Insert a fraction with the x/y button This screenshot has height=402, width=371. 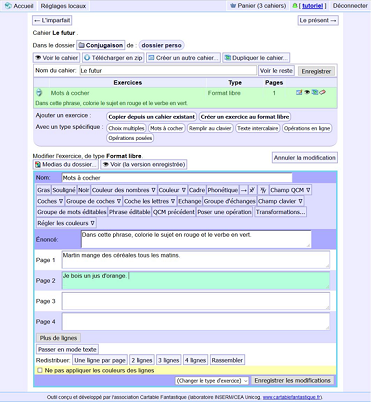263,190
